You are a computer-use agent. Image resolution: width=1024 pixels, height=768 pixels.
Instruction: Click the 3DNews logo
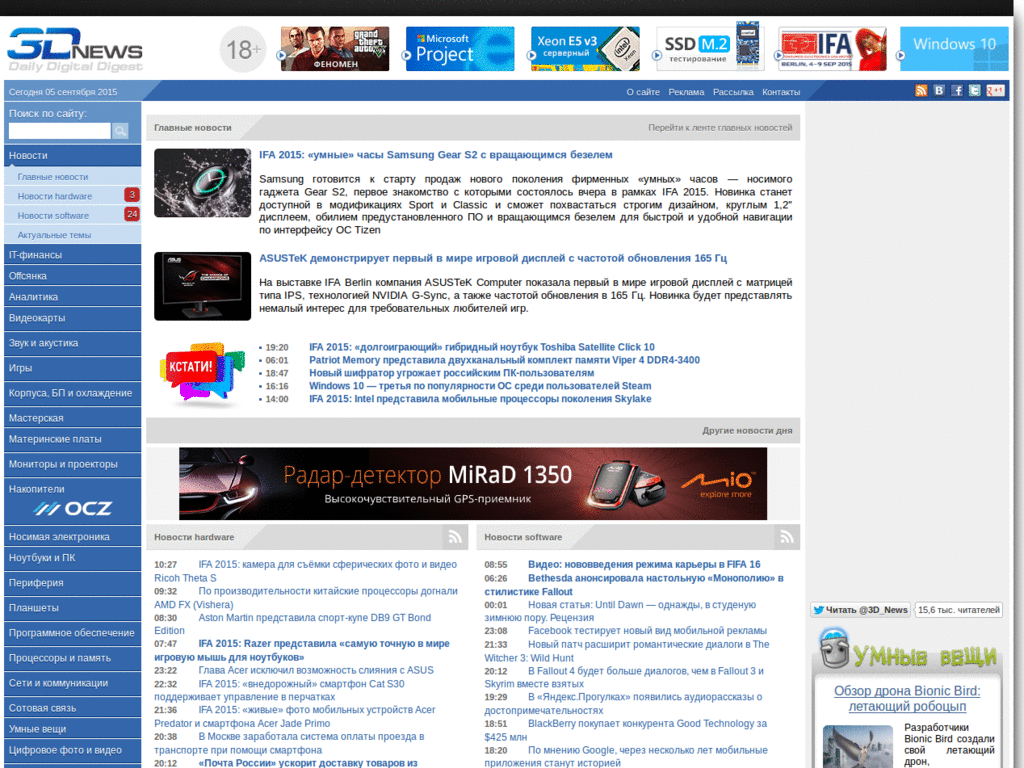point(75,50)
